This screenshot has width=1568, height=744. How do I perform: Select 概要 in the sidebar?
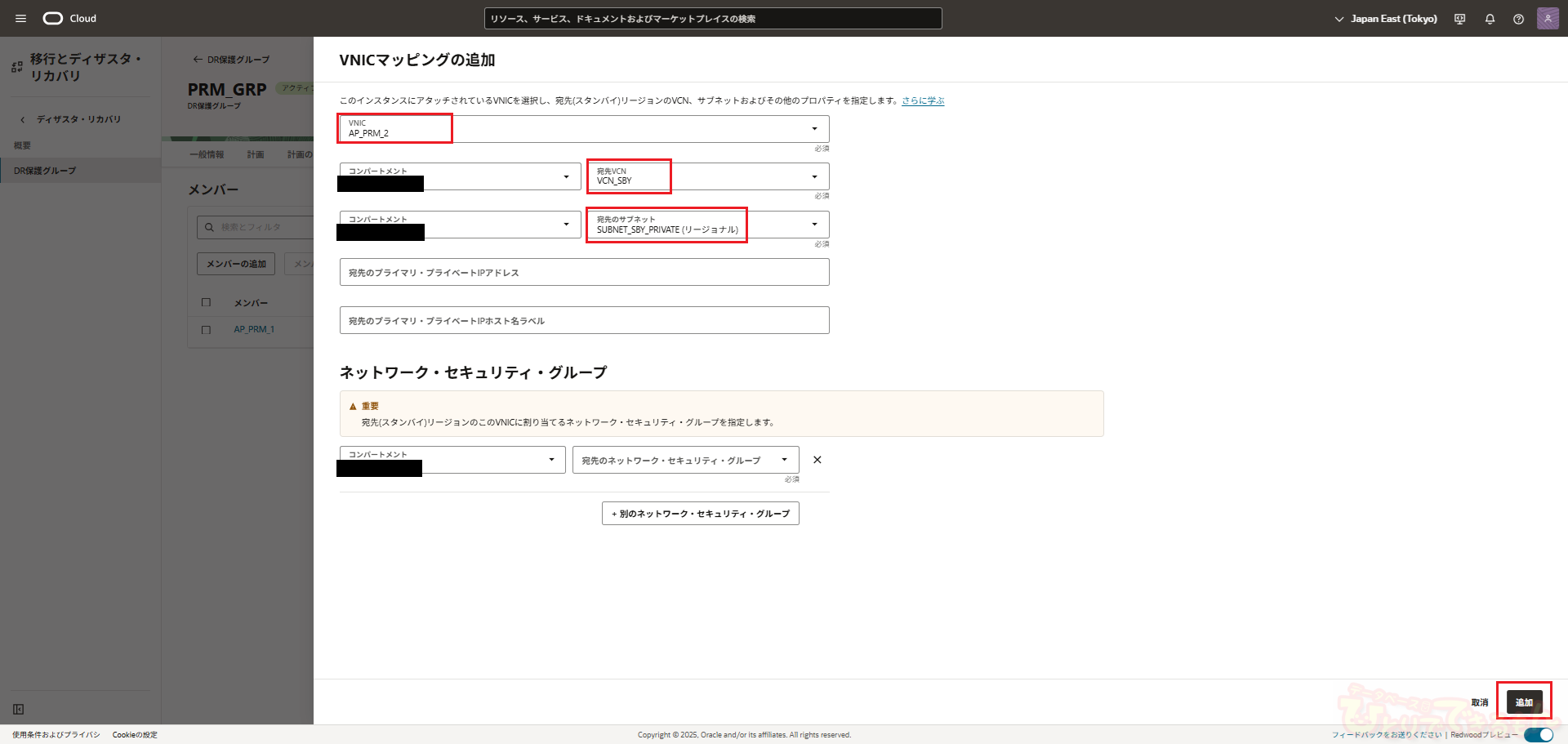[22, 145]
